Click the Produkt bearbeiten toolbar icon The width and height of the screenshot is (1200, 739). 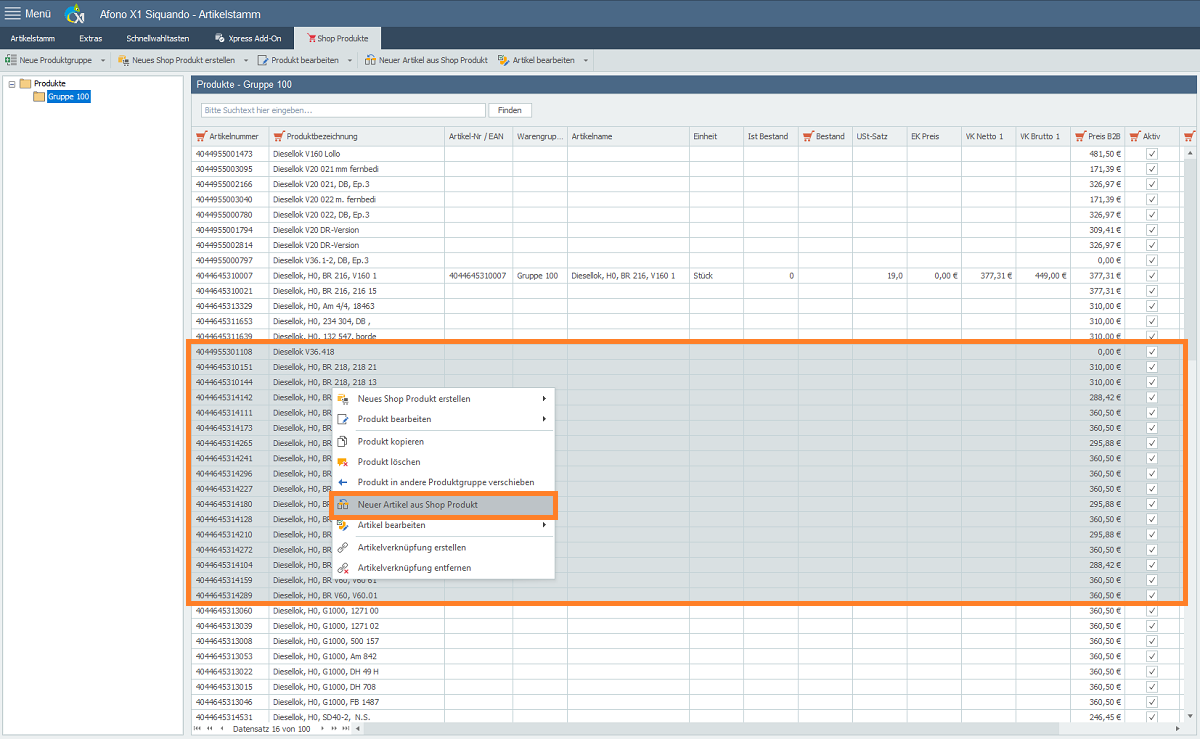pyautogui.click(x=263, y=60)
